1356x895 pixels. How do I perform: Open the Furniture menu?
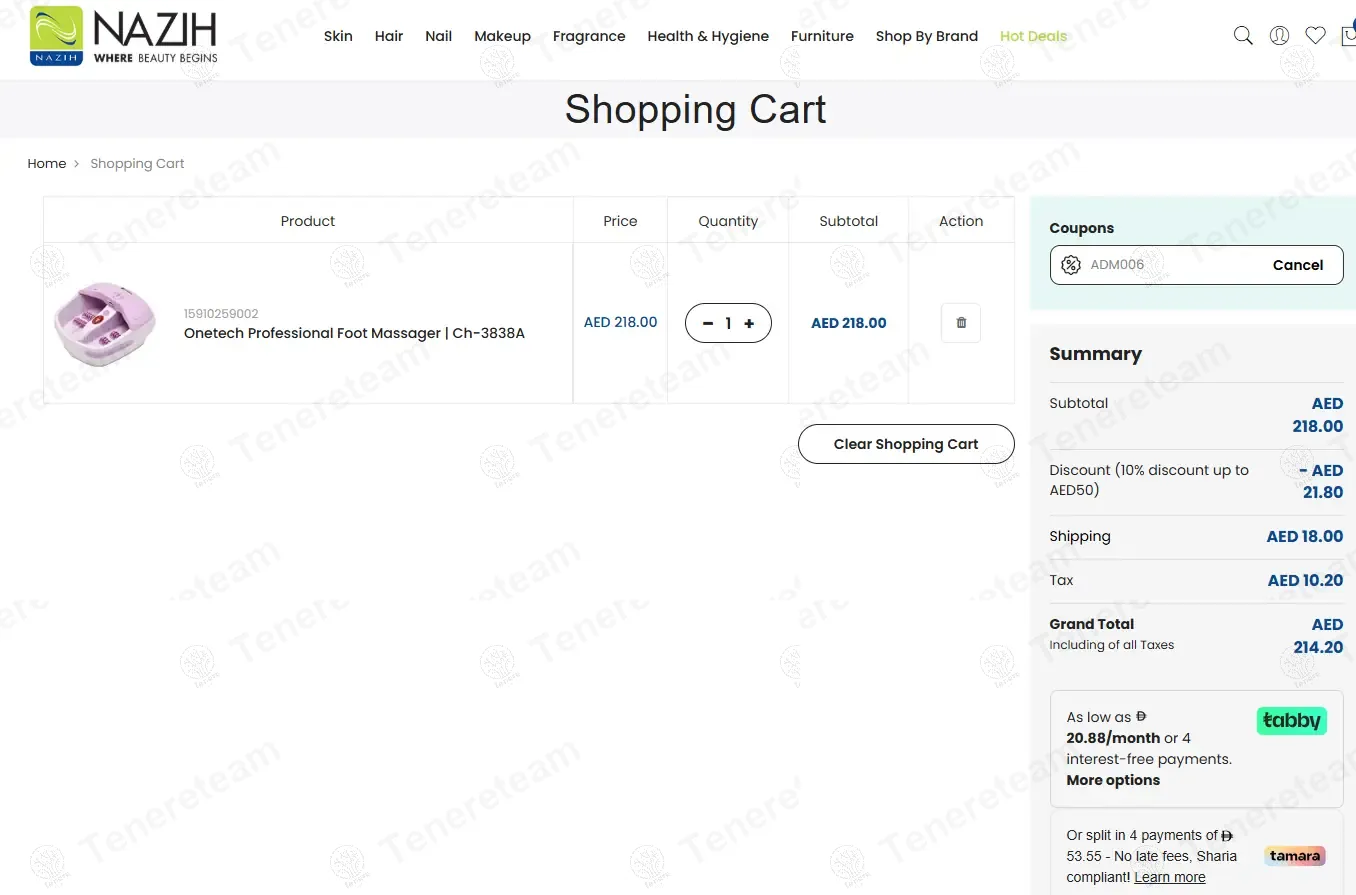coord(822,36)
